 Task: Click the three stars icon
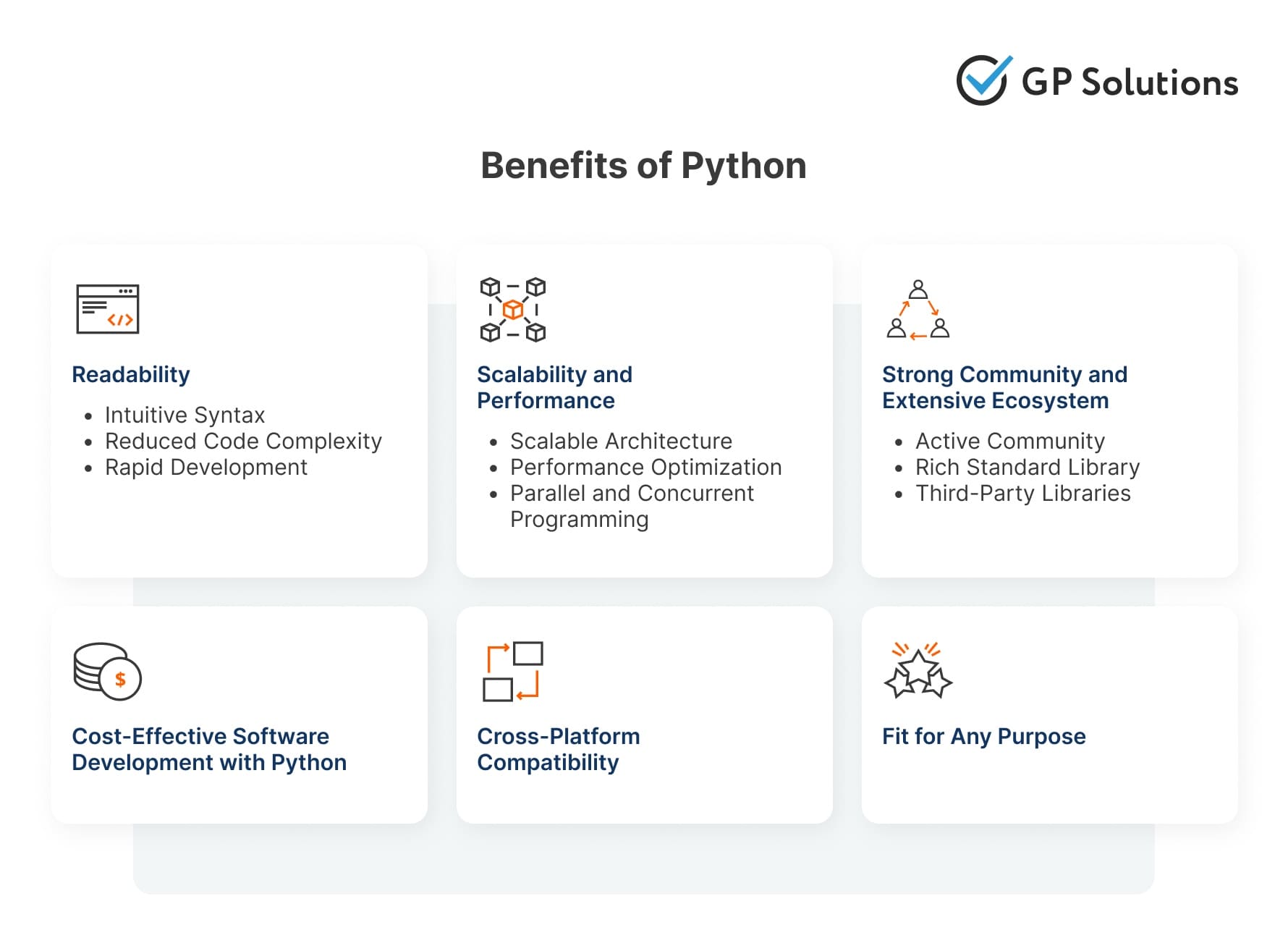(918, 671)
